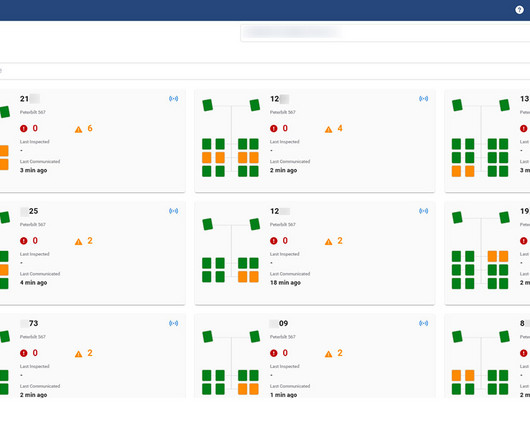Select left steer tire on vehicle 8 diagram
The image size is (530, 442).
(457, 337)
